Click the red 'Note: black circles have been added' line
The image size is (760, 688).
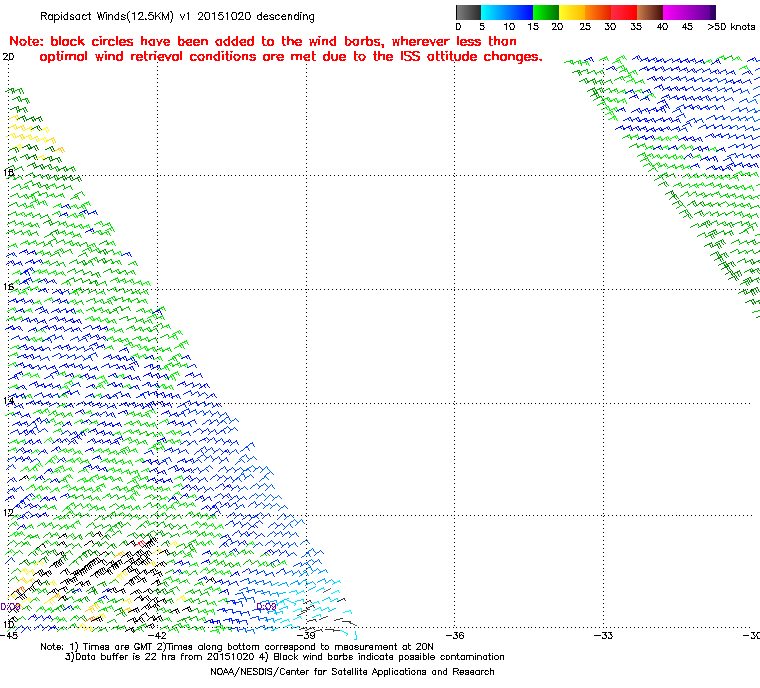[x=263, y=41]
